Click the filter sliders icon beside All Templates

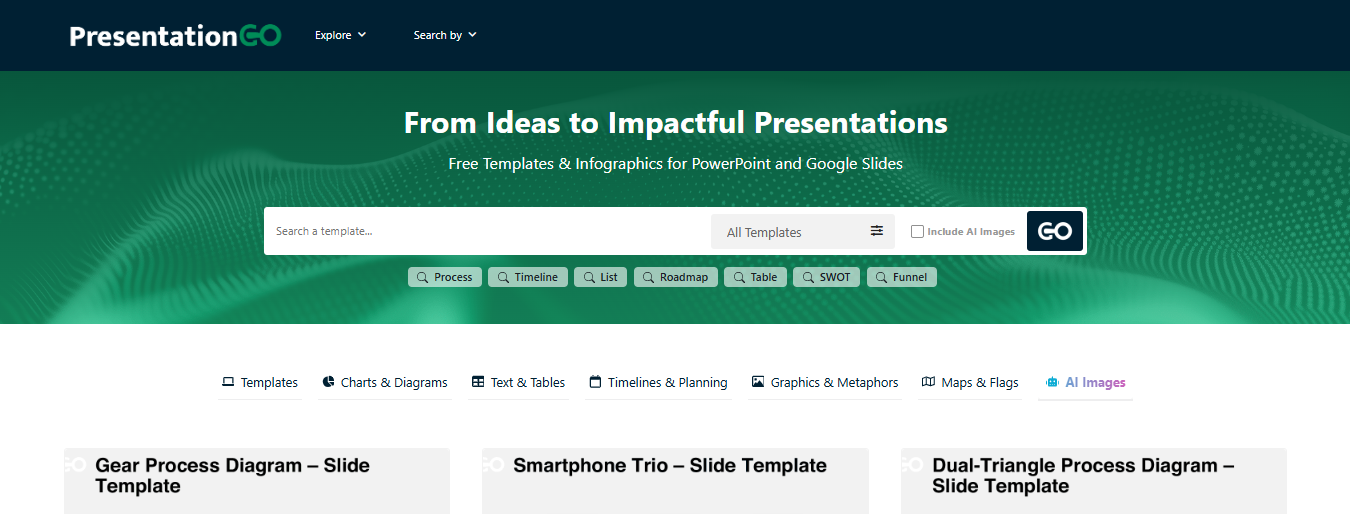pyautogui.click(x=877, y=231)
